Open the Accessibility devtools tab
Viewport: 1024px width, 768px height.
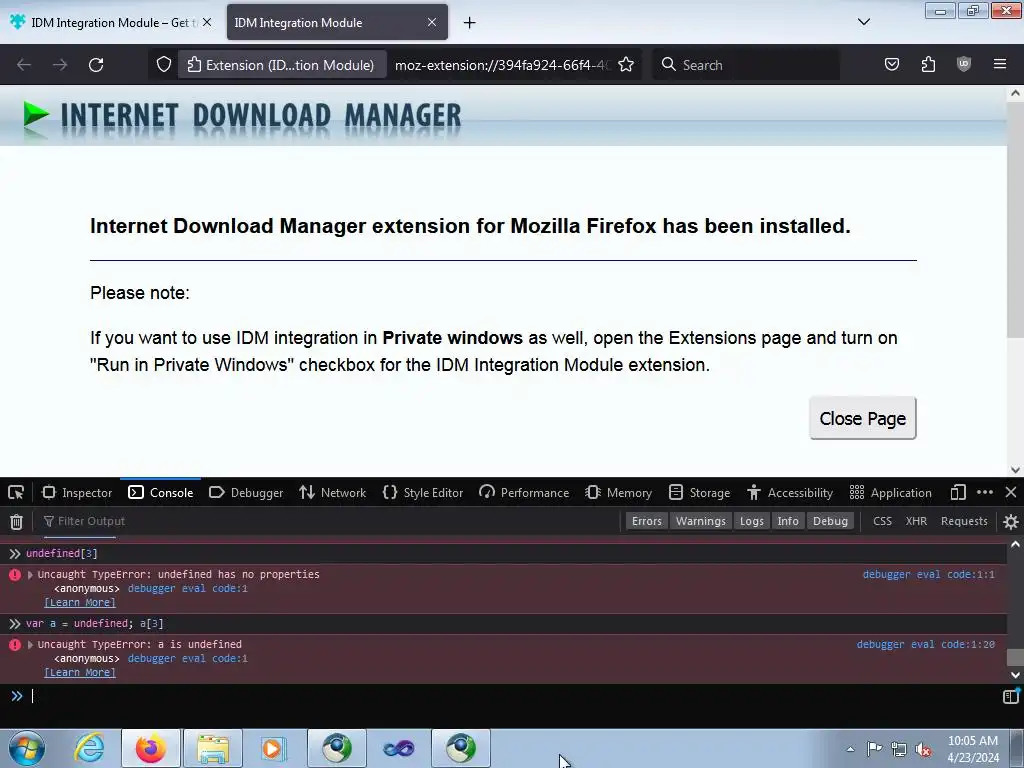tap(790, 492)
